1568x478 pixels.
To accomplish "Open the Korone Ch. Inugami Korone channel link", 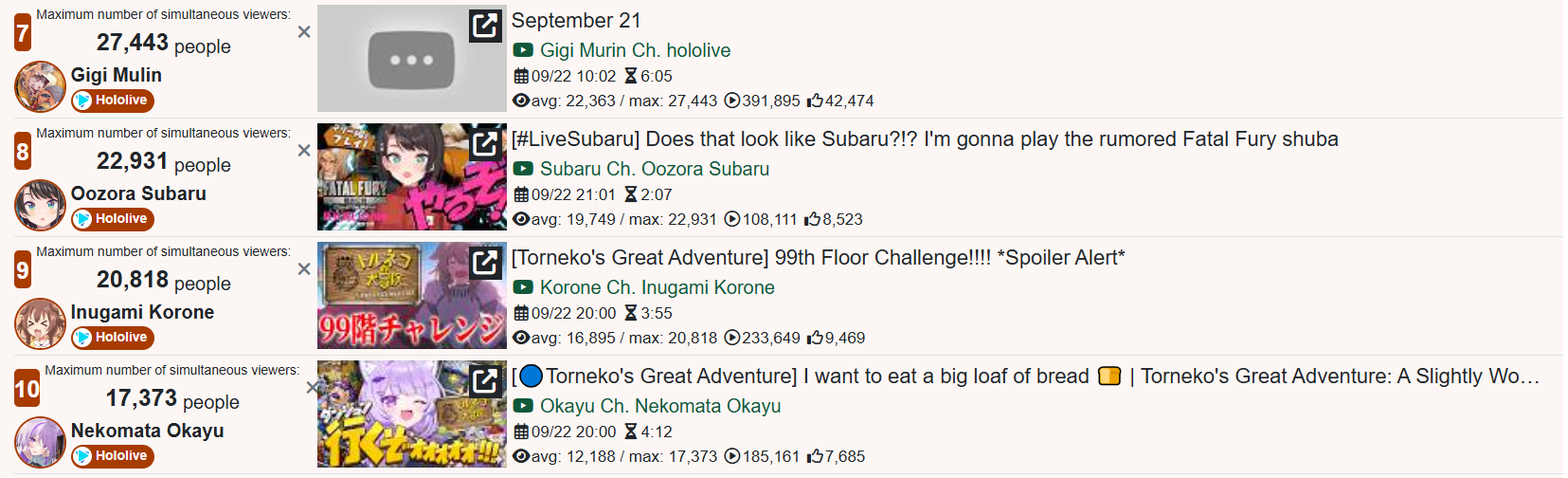I will point(658,287).
